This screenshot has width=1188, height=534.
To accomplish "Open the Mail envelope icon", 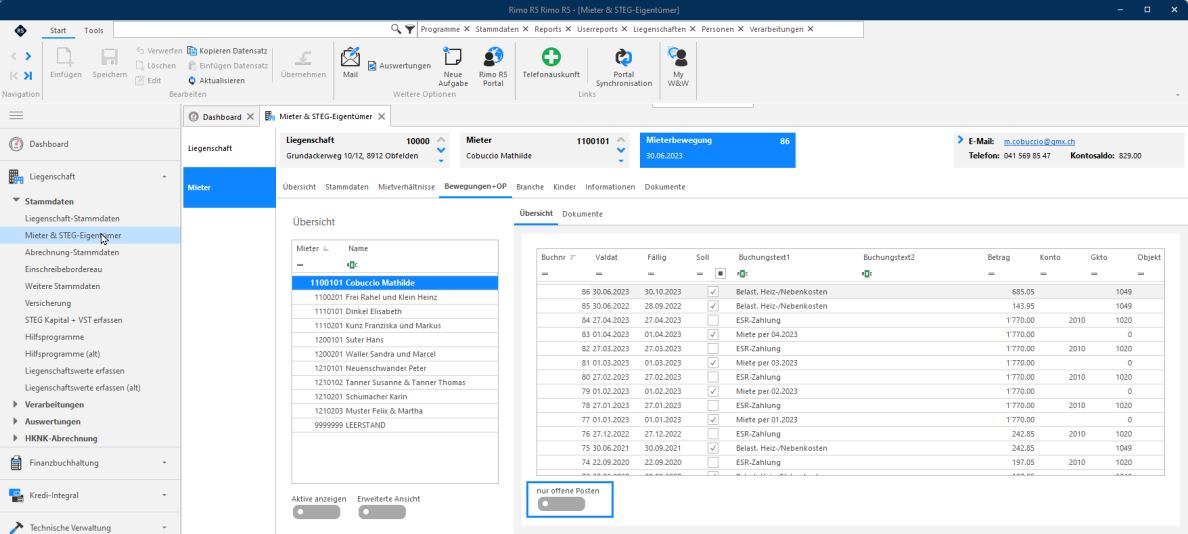I will pyautogui.click(x=350, y=57).
